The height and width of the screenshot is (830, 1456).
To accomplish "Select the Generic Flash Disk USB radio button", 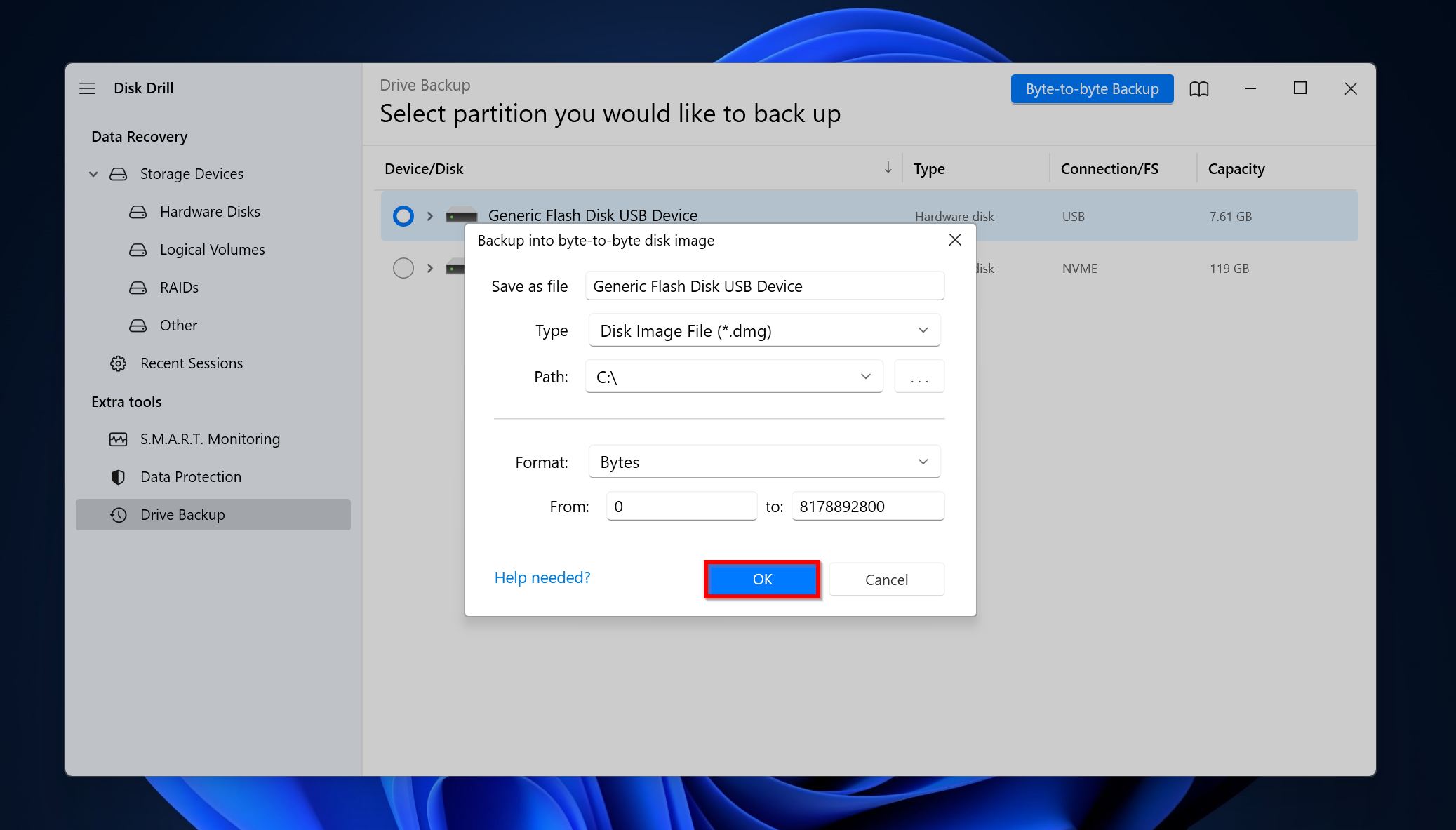I will coord(400,215).
